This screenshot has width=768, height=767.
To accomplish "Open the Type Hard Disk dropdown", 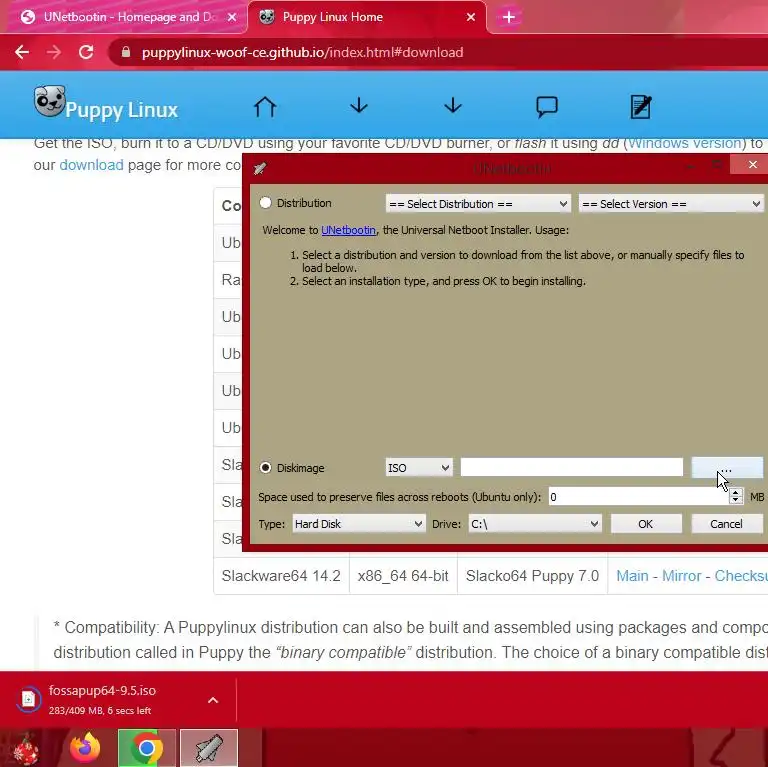I will [x=359, y=524].
